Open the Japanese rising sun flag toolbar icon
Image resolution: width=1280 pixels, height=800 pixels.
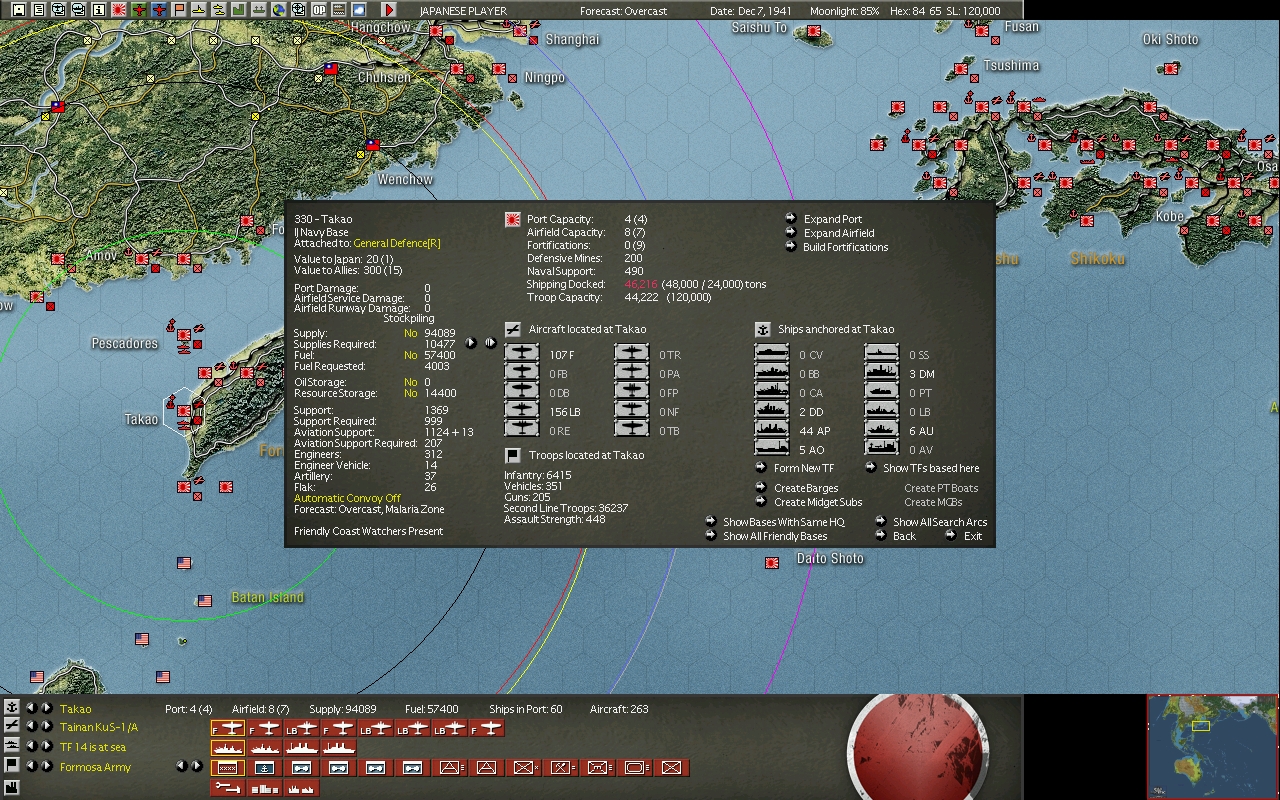[119, 10]
